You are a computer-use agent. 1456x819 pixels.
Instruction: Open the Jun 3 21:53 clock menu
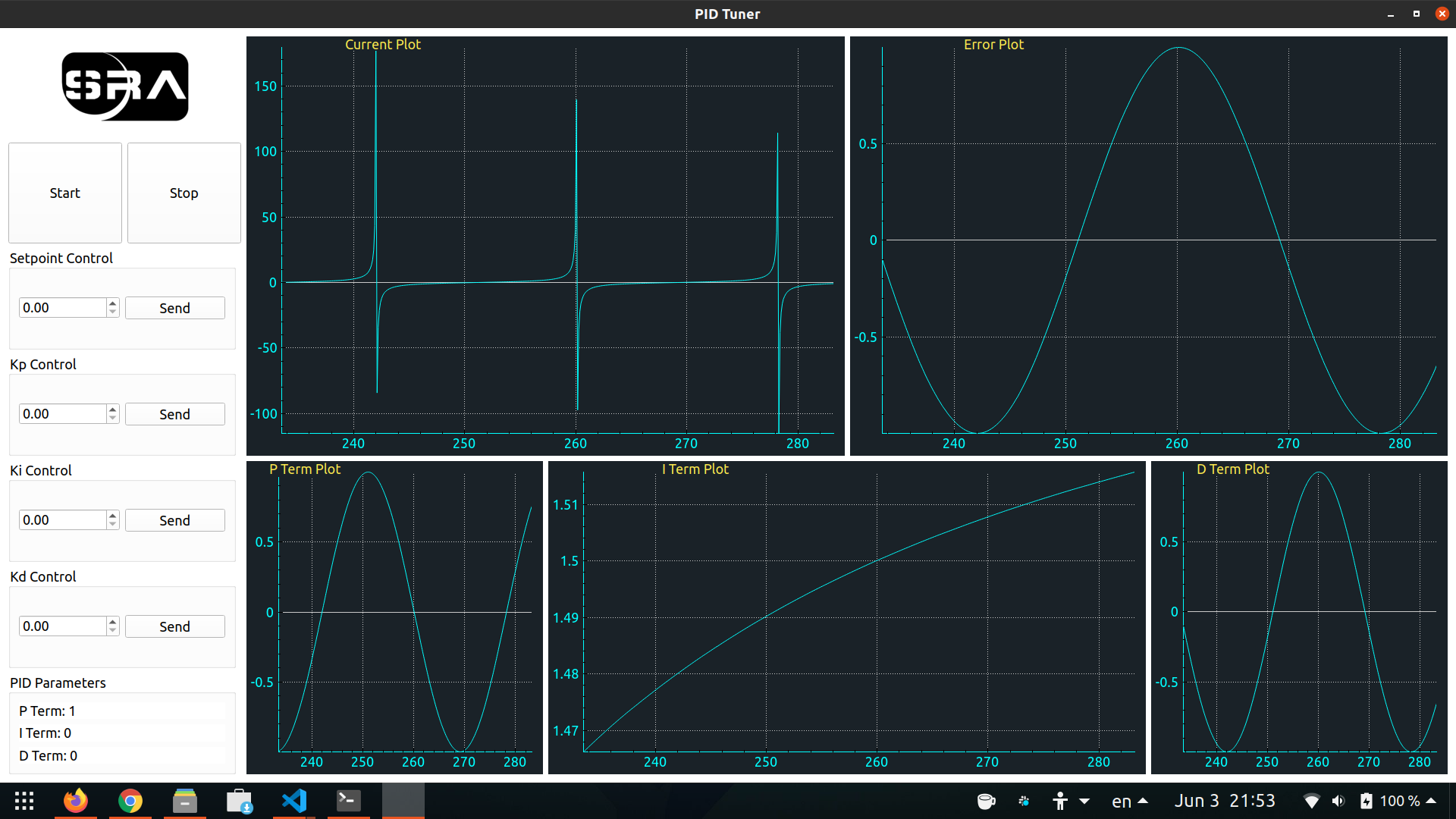click(x=1225, y=801)
